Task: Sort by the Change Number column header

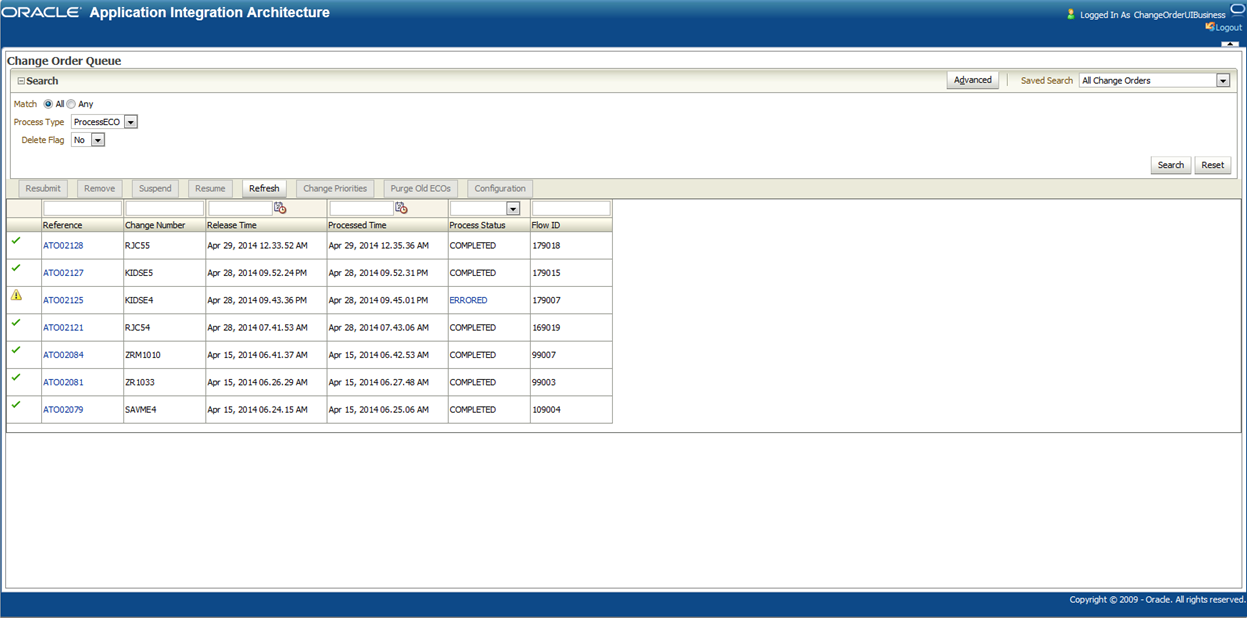Action: pyautogui.click(x=164, y=225)
